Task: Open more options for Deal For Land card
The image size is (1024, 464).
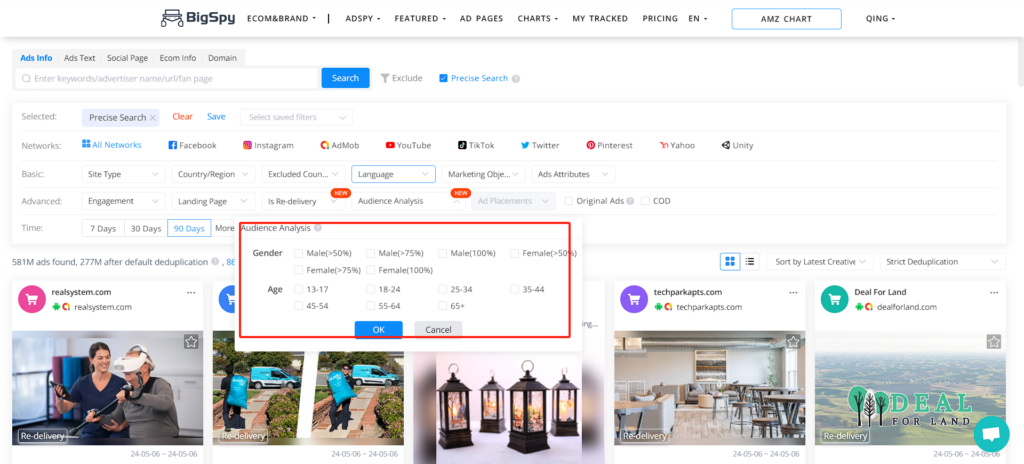Action: point(993,292)
